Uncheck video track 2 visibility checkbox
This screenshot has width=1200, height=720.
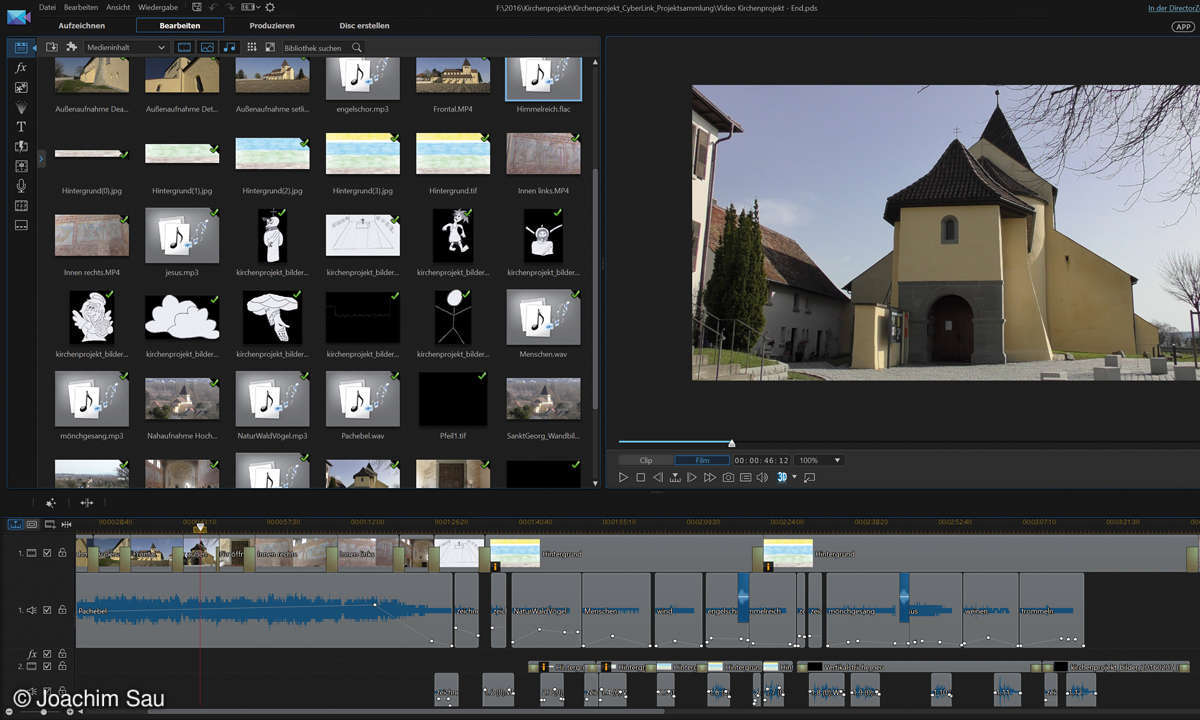[47, 666]
